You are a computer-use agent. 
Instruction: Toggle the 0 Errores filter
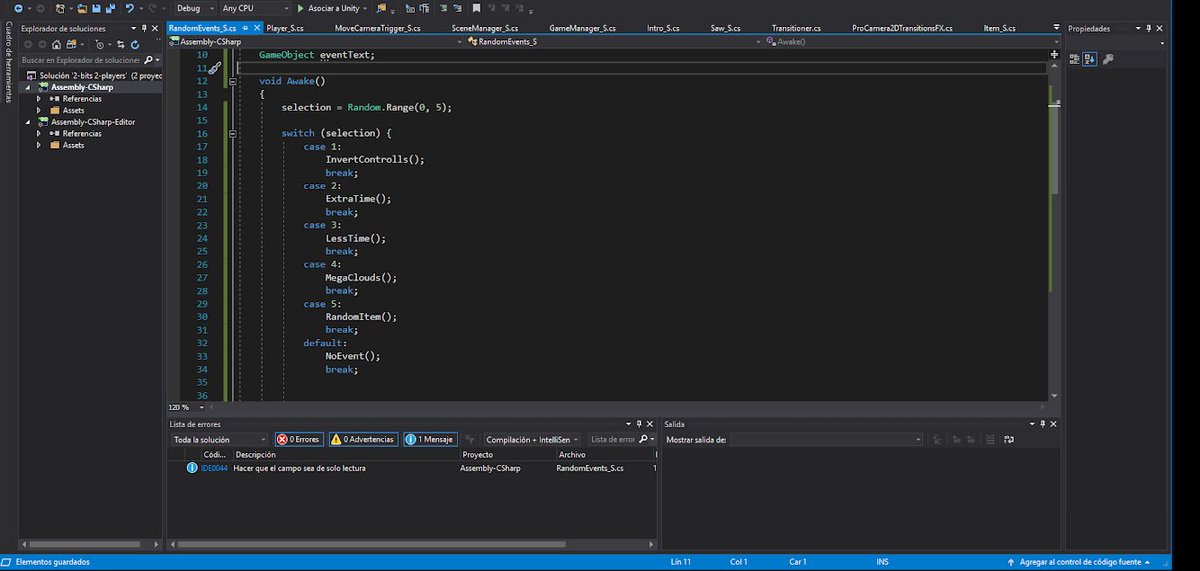(298, 439)
